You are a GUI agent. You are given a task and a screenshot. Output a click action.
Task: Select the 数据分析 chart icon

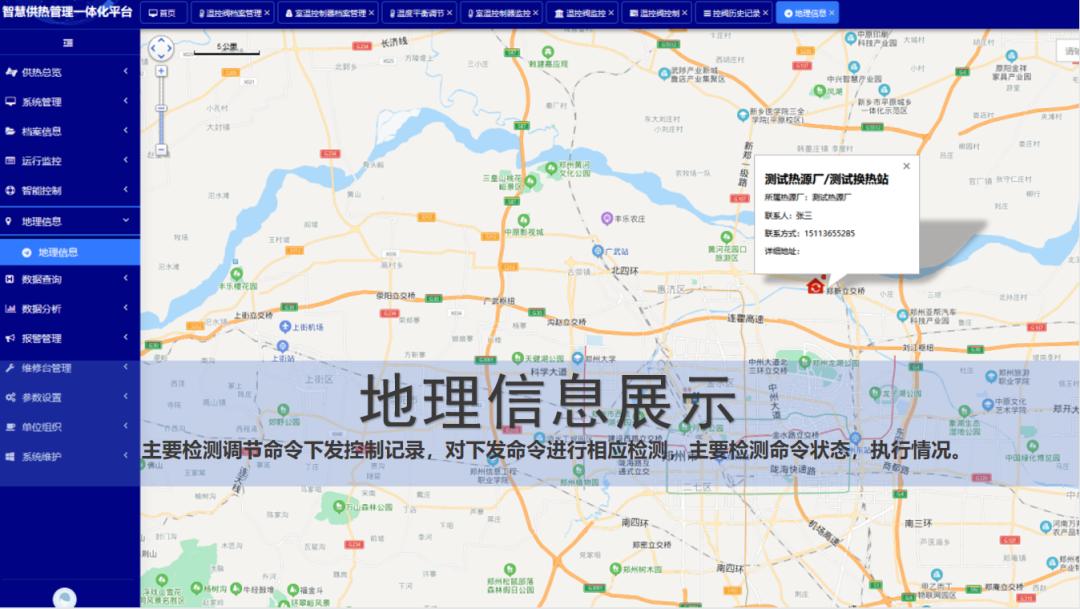click(12, 308)
